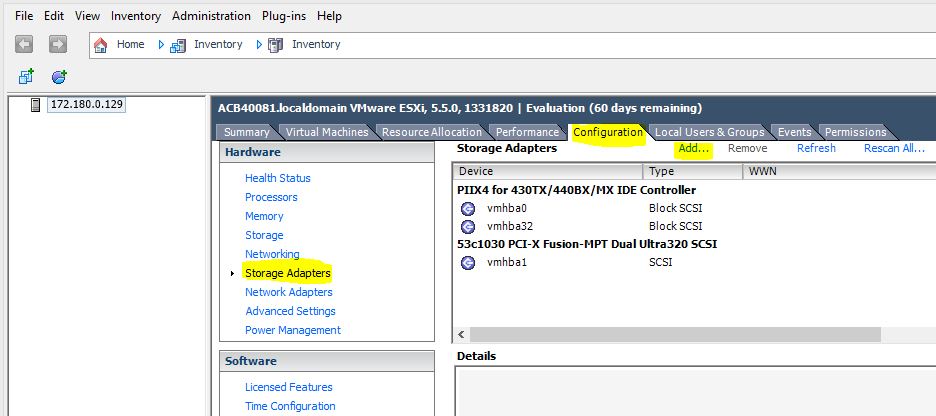Open Health Status under Hardware
The width and height of the screenshot is (936, 416).
point(278,178)
